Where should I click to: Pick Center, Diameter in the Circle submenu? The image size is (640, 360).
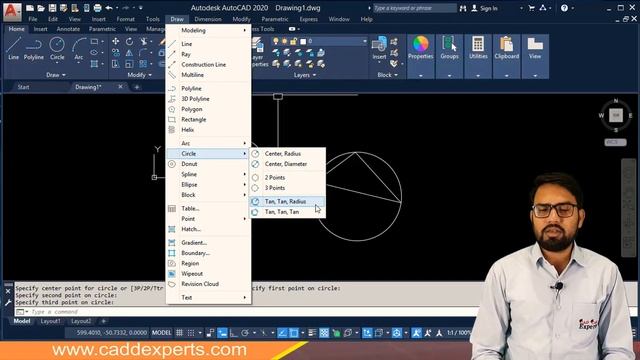tap(287, 164)
